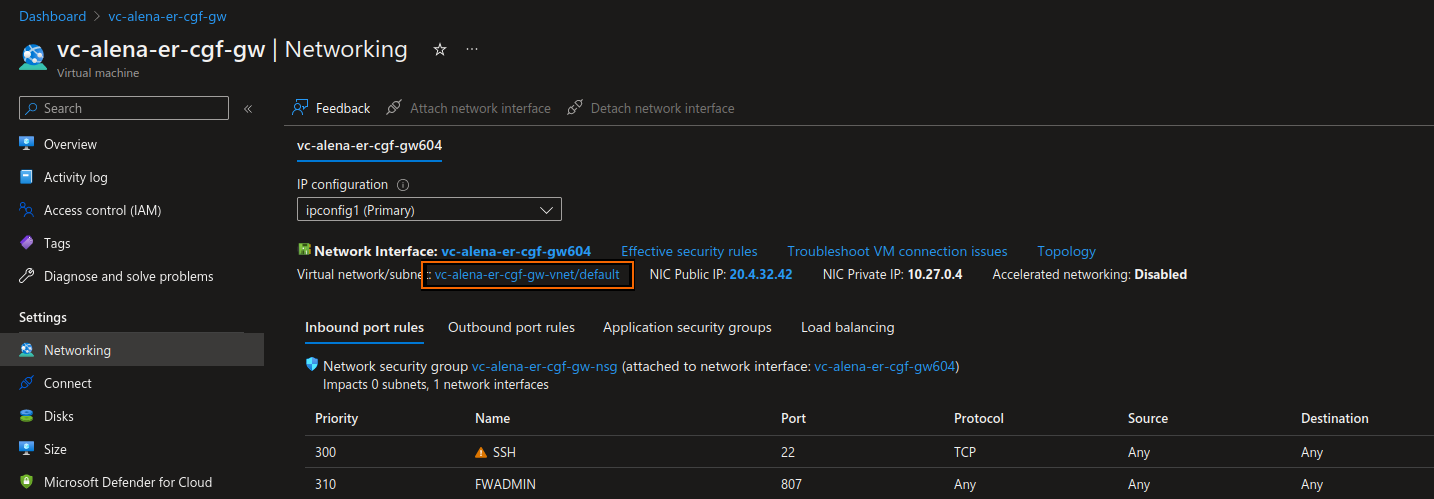Click the Source column header

click(1148, 418)
